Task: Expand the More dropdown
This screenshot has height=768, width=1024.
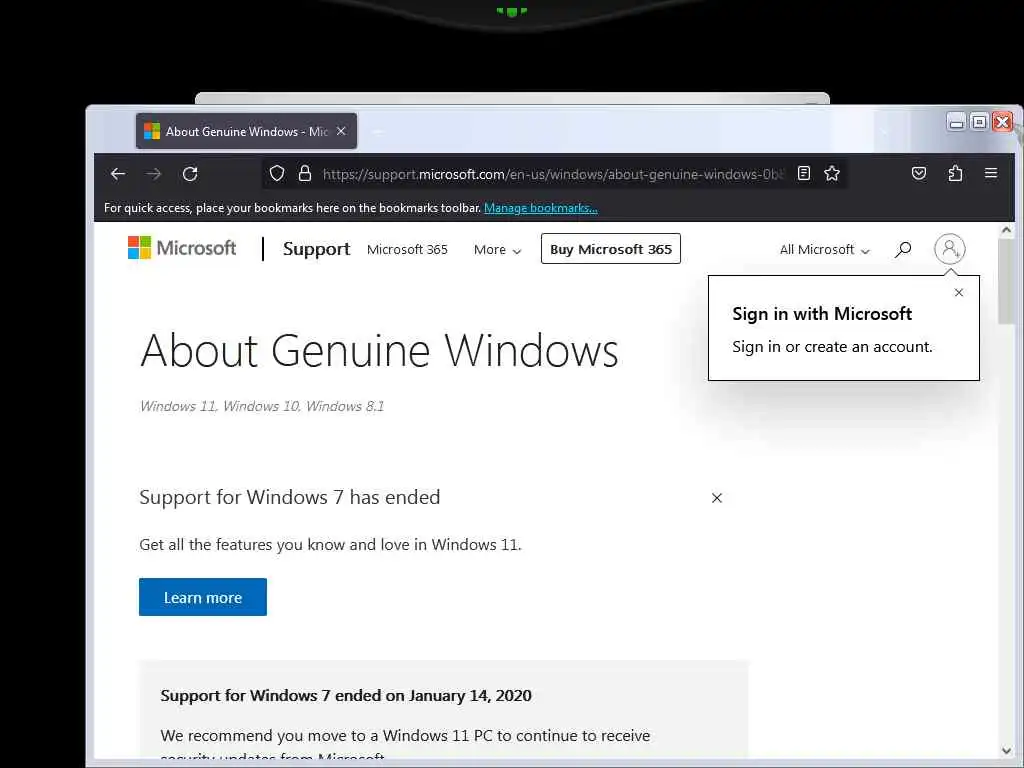Action: point(497,249)
